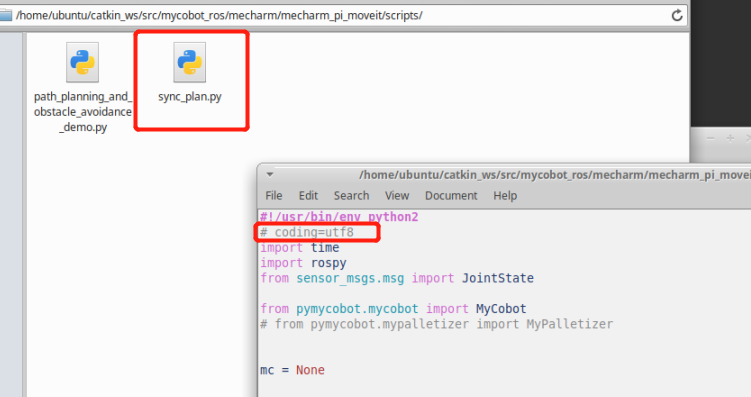Open the editor window menu arrow
The height and width of the screenshot is (397, 751).
pyautogui.click(x=270, y=175)
